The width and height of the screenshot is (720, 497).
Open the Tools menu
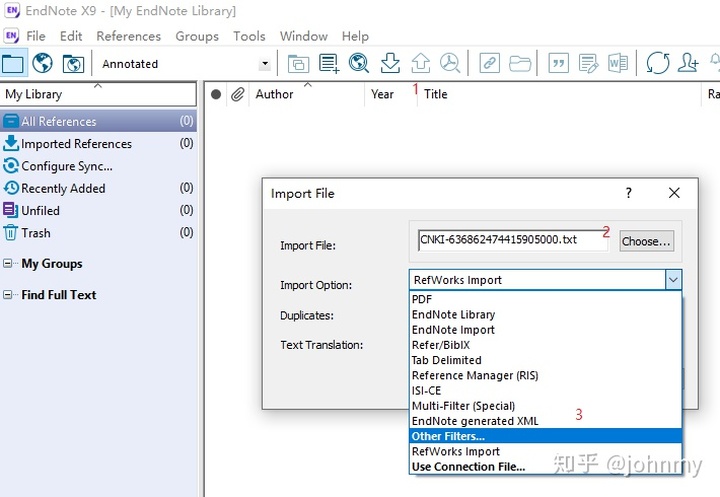point(249,36)
